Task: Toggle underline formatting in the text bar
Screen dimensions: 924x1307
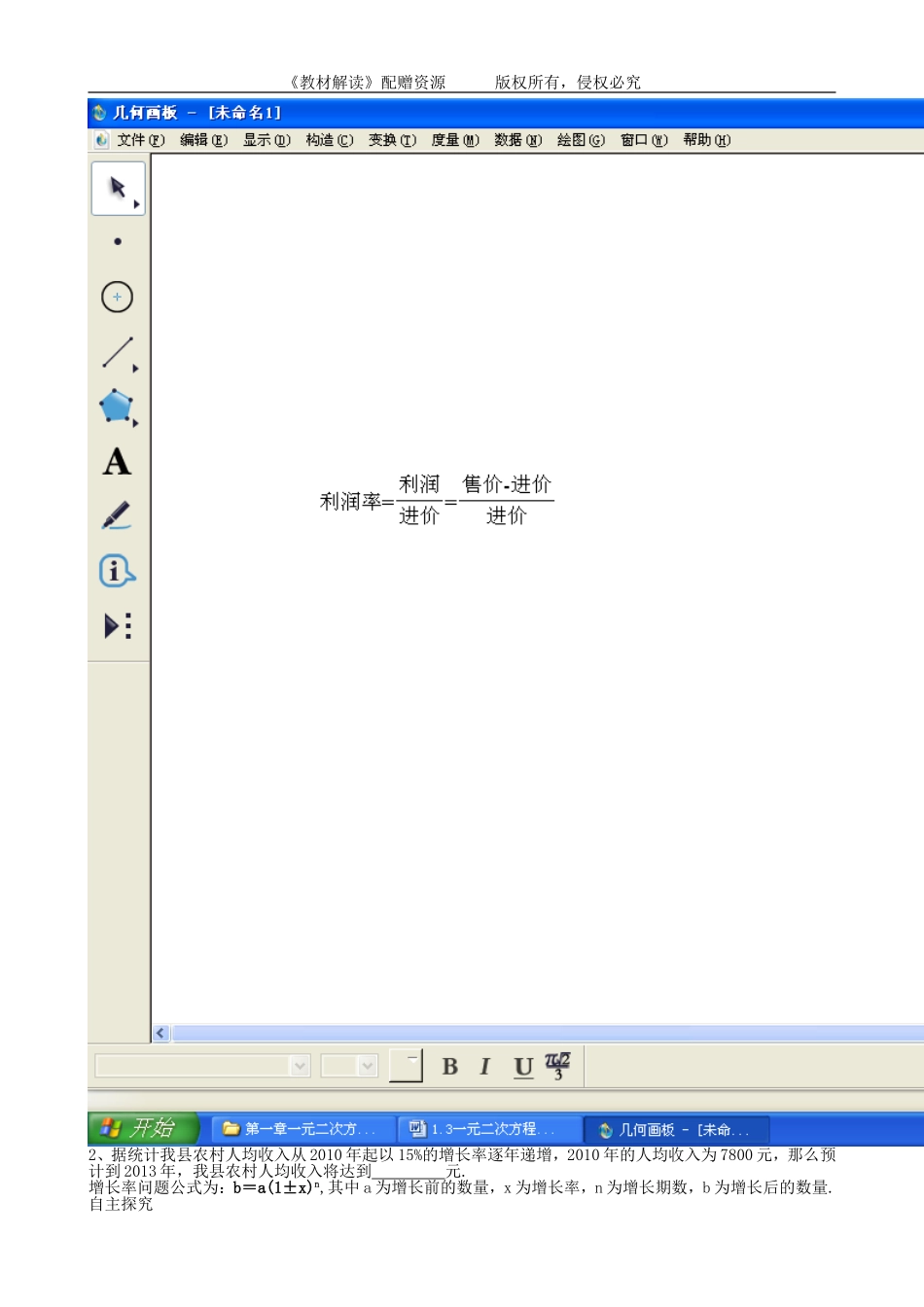Action: tap(520, 1065)
